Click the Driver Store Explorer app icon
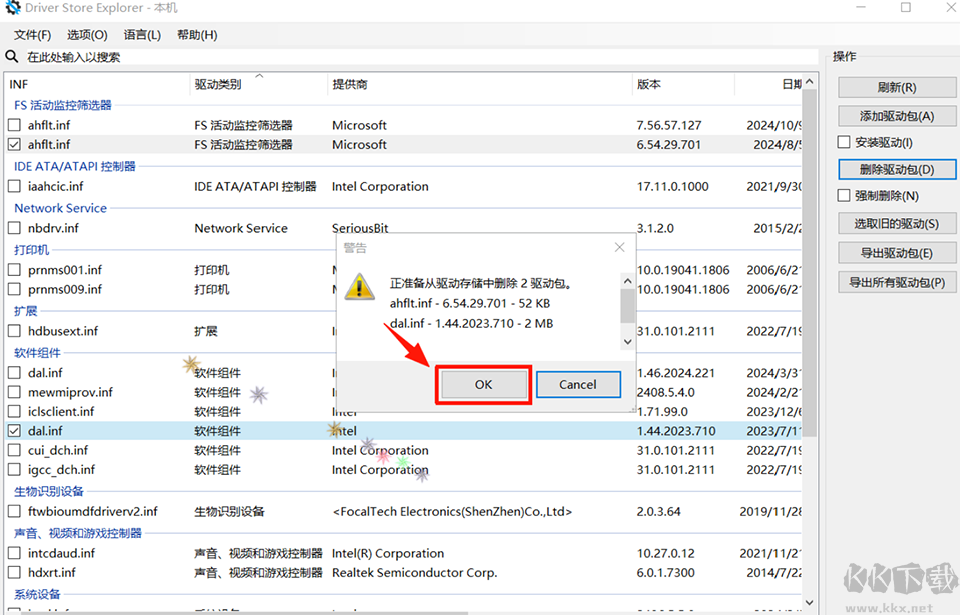Screen dimensions: 960x615 pos(12,7)
